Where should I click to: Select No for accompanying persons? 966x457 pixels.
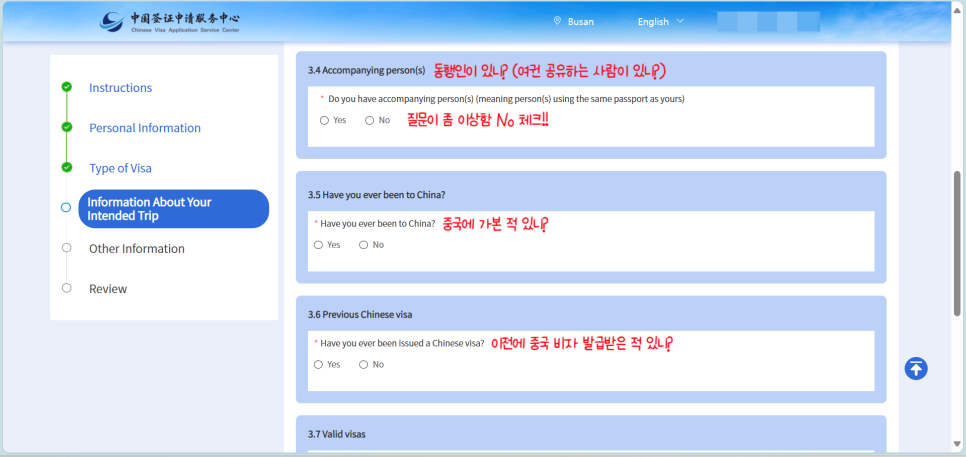[x=370, y=121]
